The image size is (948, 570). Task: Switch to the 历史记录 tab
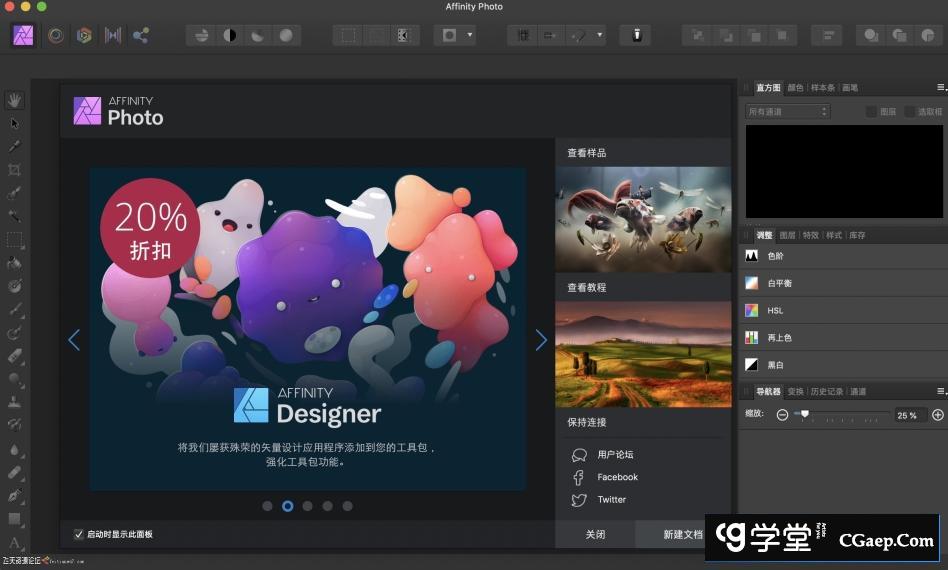click(x=827, y=391)
